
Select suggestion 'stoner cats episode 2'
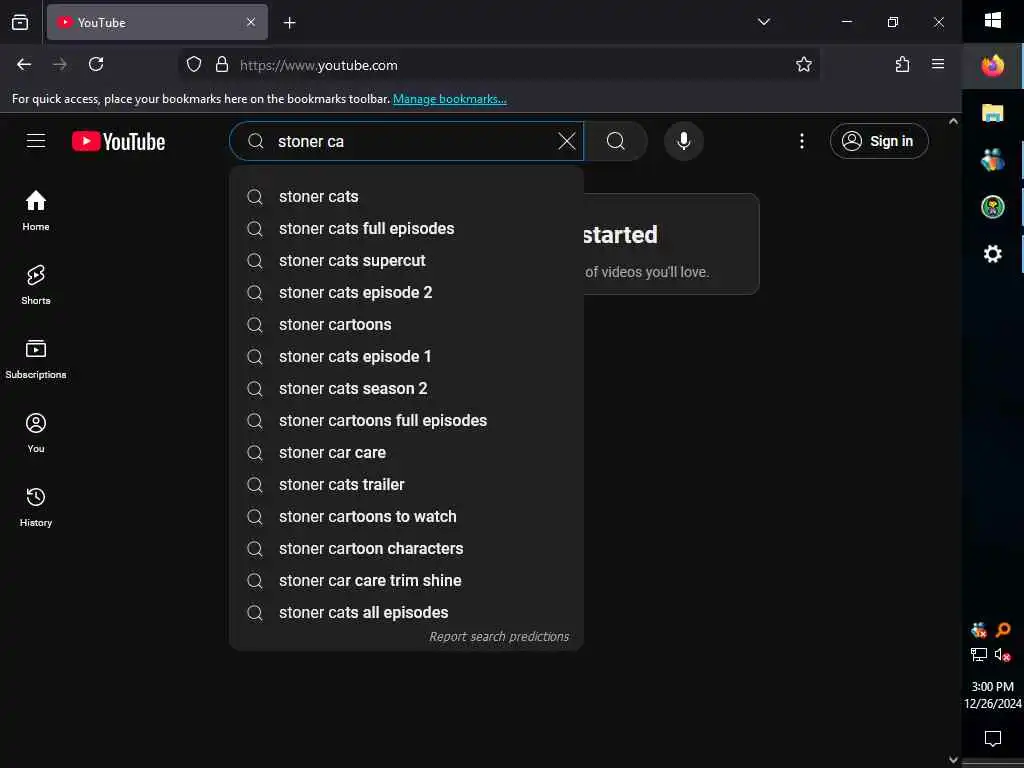[x=406, y=293]
